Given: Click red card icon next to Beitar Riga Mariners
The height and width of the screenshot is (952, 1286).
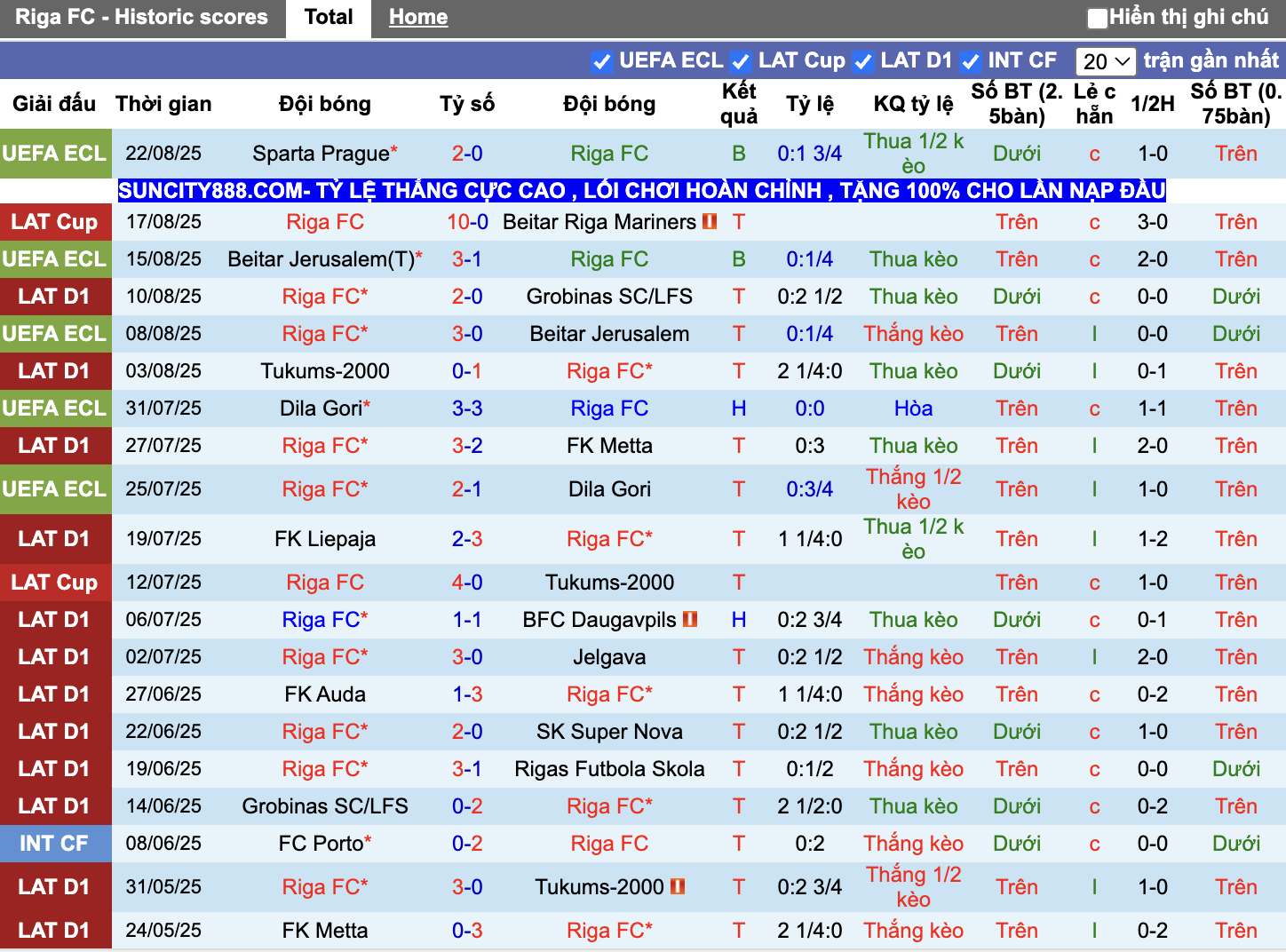Looking at the screenshot, I should tap(710, 221).
